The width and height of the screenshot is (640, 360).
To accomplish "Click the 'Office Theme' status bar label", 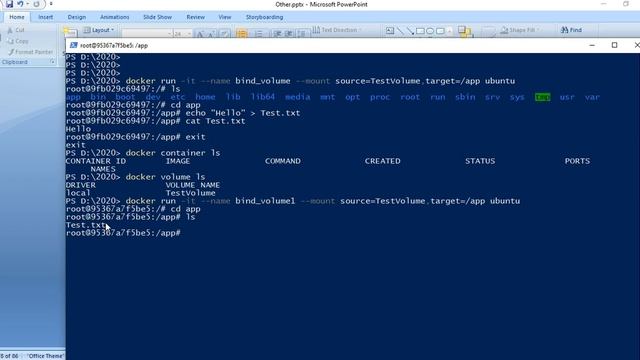I will pyautogui.click(x=46, y=356).
